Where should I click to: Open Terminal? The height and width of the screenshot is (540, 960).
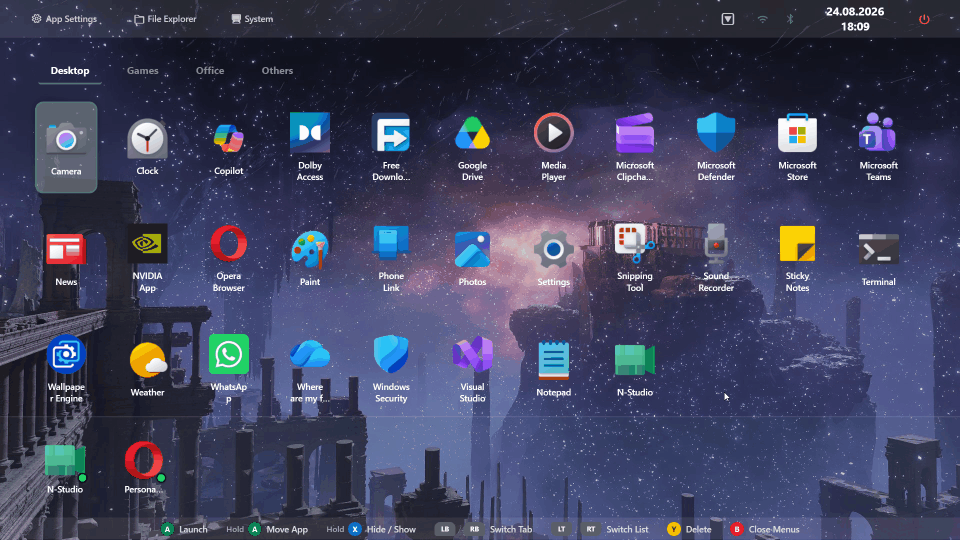tap(879, 258)
